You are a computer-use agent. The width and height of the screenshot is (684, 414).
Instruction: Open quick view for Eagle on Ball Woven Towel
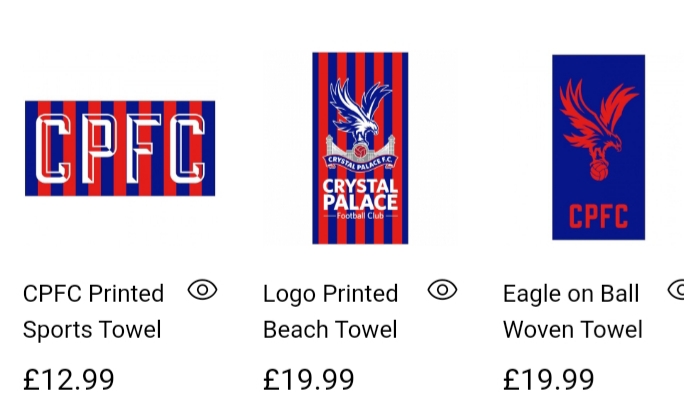tap(676, 290)
